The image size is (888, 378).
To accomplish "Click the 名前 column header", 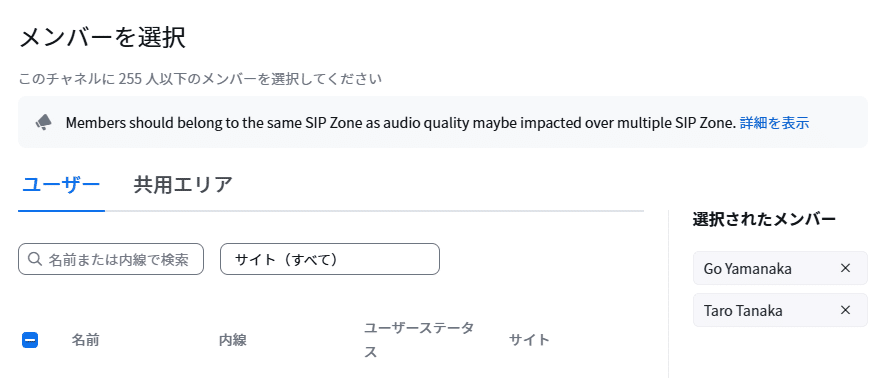I will (86, 340).
